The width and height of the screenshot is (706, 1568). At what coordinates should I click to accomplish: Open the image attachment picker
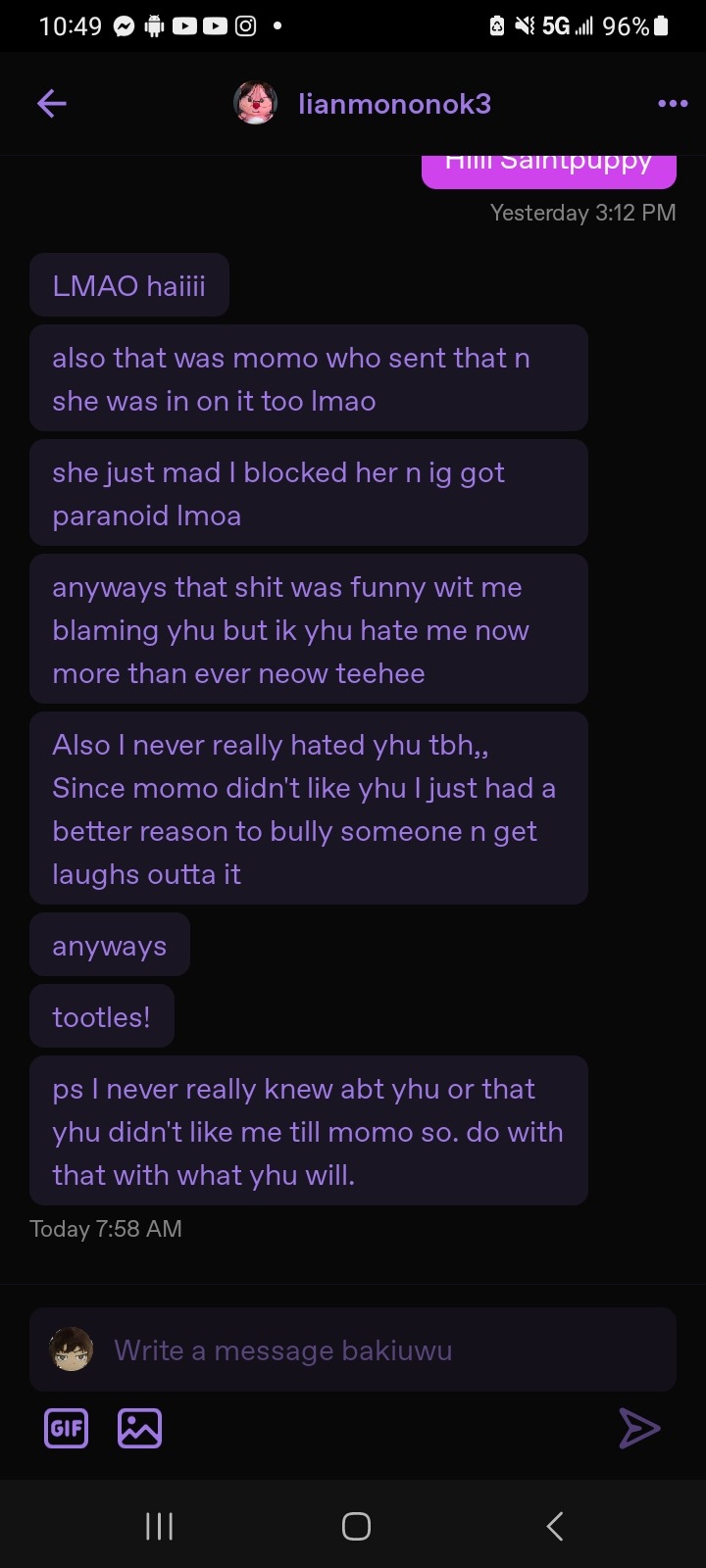139,1428
